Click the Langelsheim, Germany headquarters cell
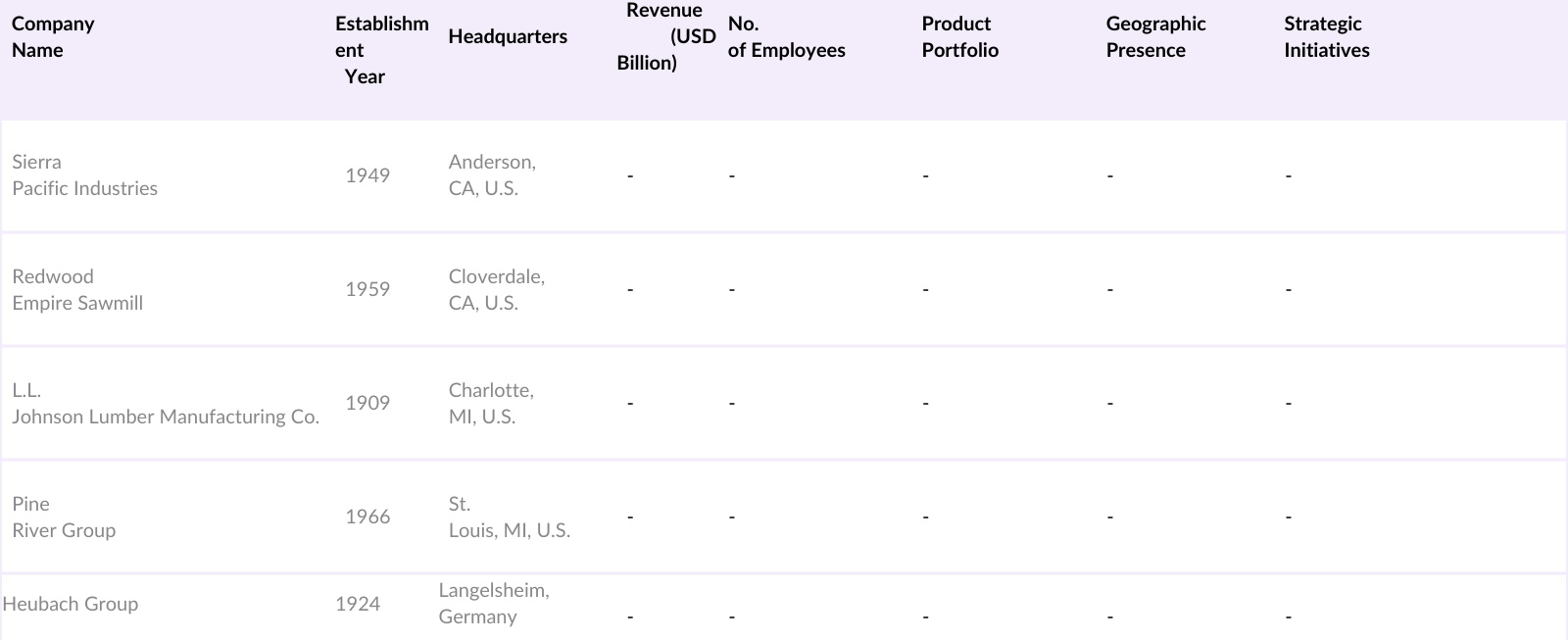 [493, 604]
